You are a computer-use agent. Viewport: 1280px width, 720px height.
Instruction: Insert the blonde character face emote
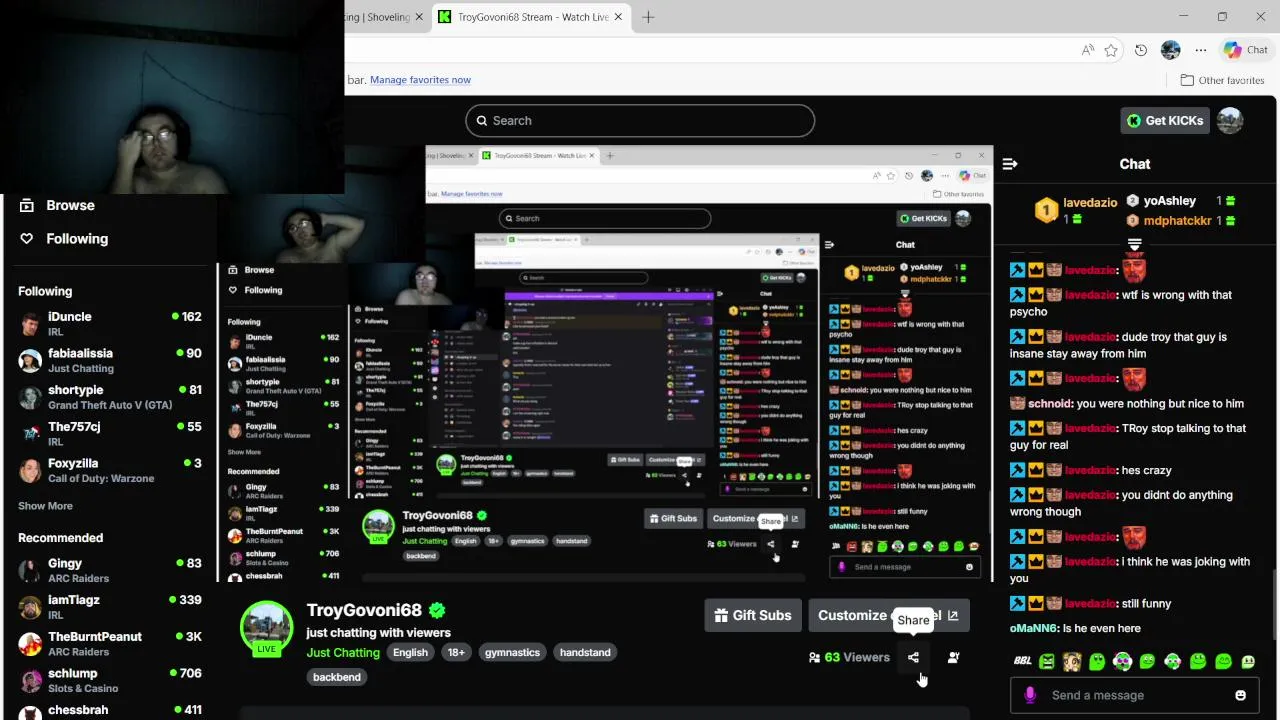point(1072,661)
